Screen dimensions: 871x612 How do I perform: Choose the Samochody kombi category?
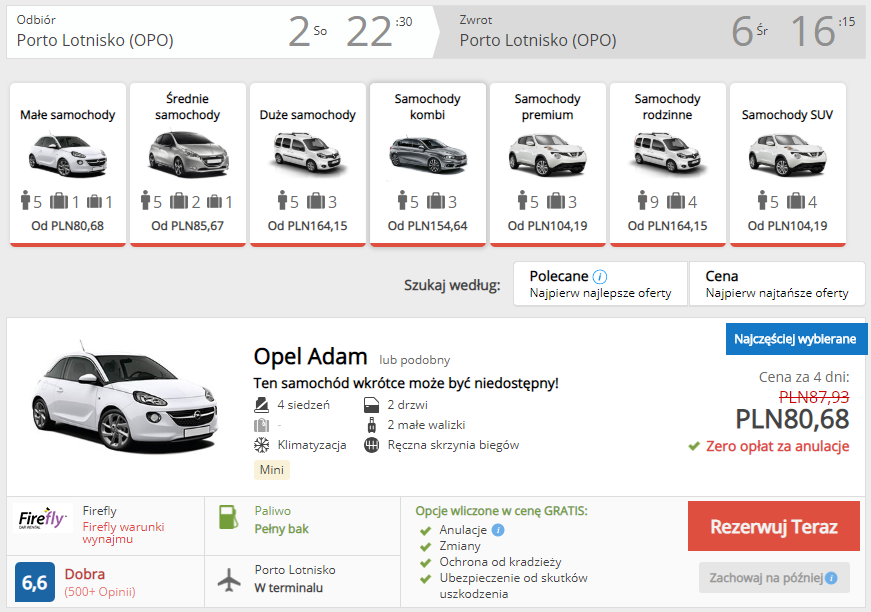point(428,164)
